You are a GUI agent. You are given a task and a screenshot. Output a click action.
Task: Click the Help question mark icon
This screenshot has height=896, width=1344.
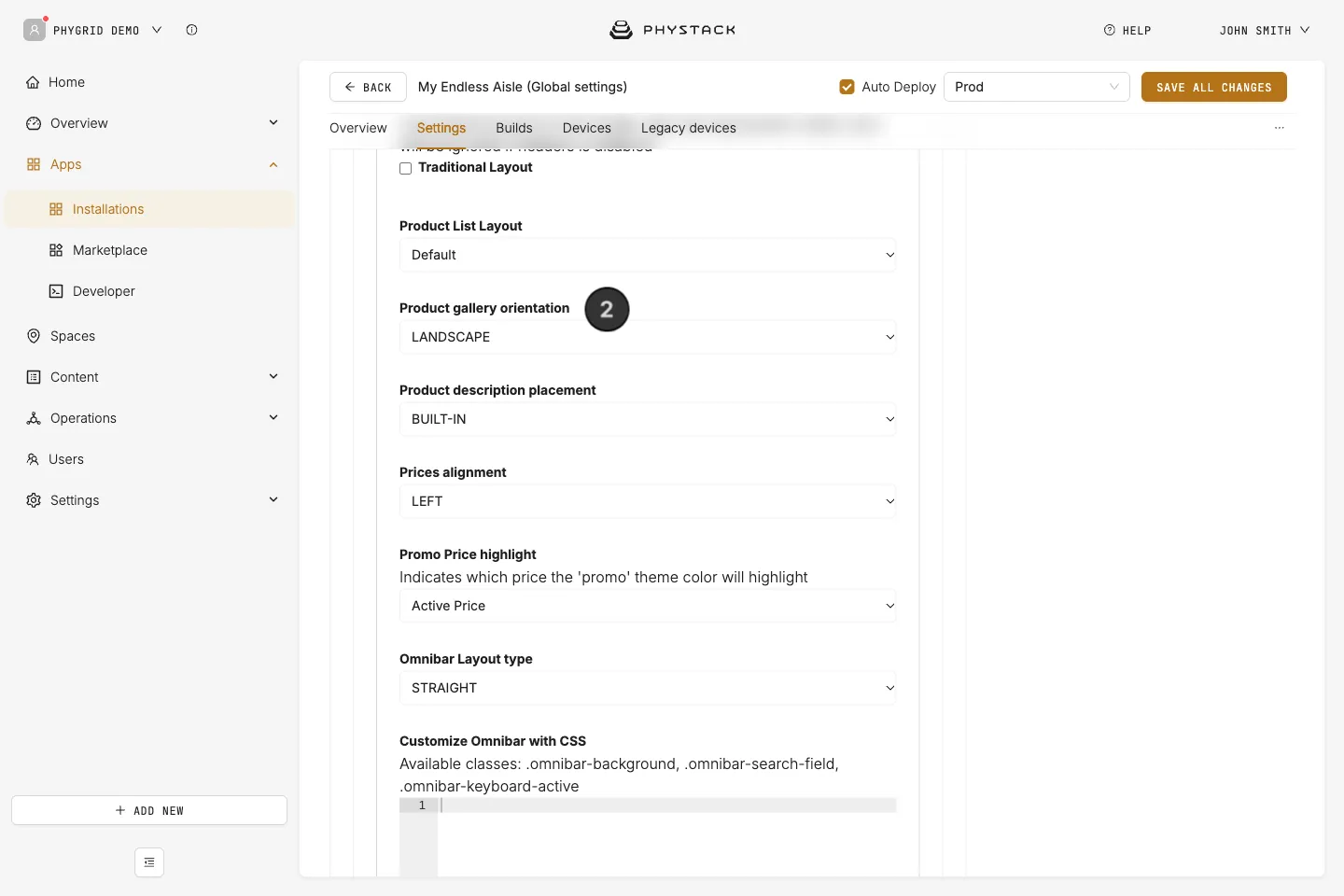point(1110,30)
